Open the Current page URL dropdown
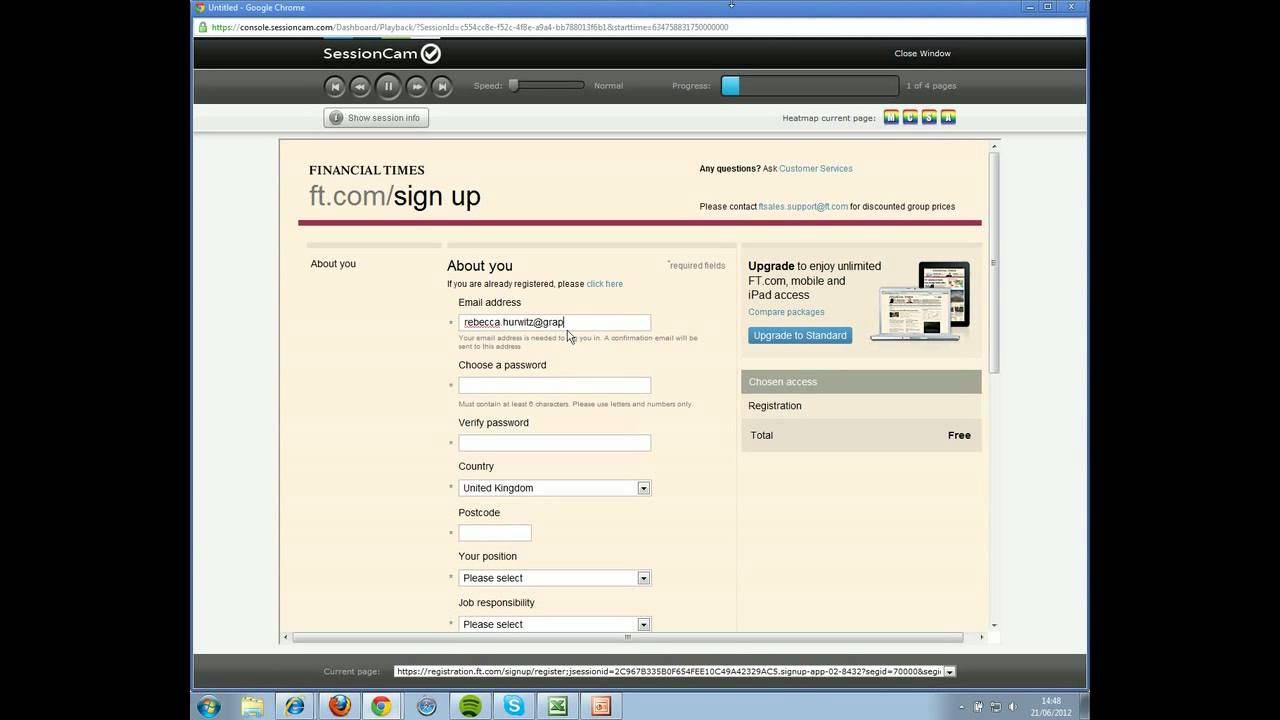 pos(949,672)
